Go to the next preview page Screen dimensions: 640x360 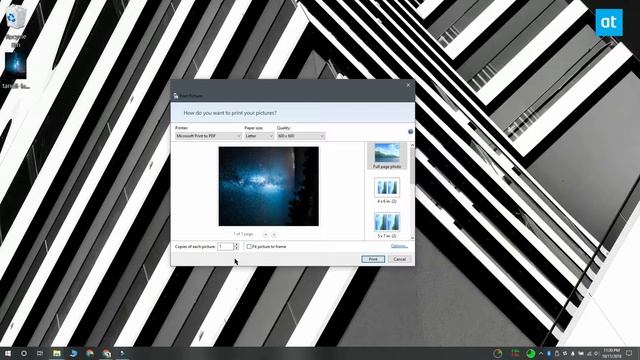(x=274, y=234)
